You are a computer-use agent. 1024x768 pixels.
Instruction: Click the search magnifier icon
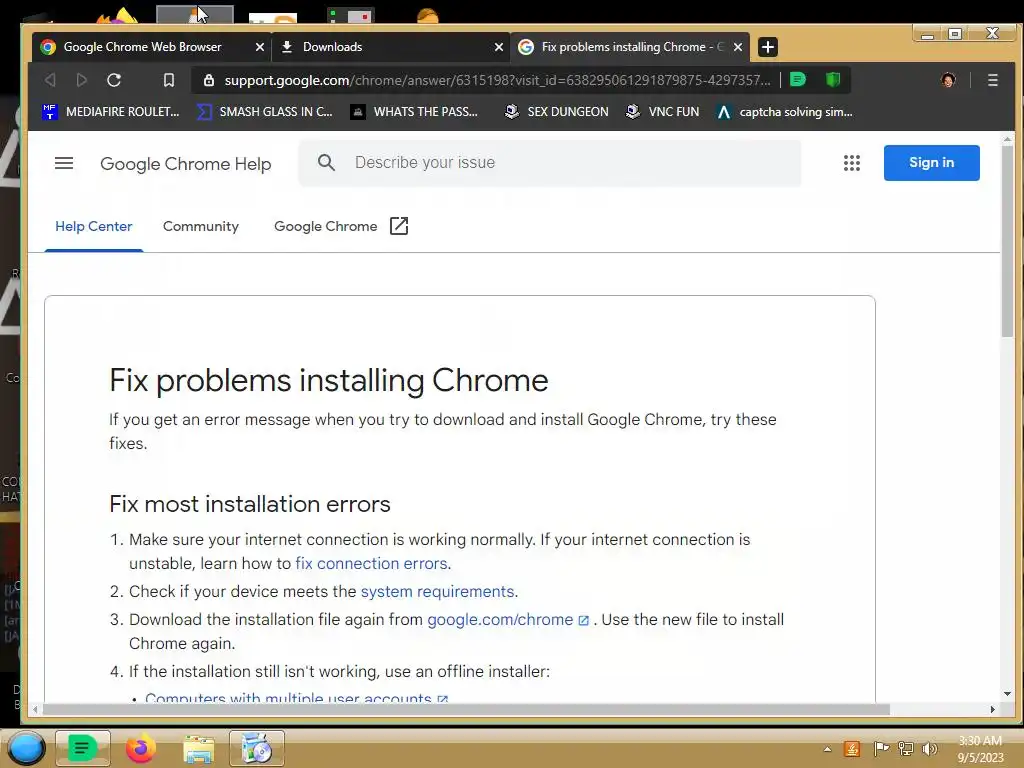click(x=326, y=163)
